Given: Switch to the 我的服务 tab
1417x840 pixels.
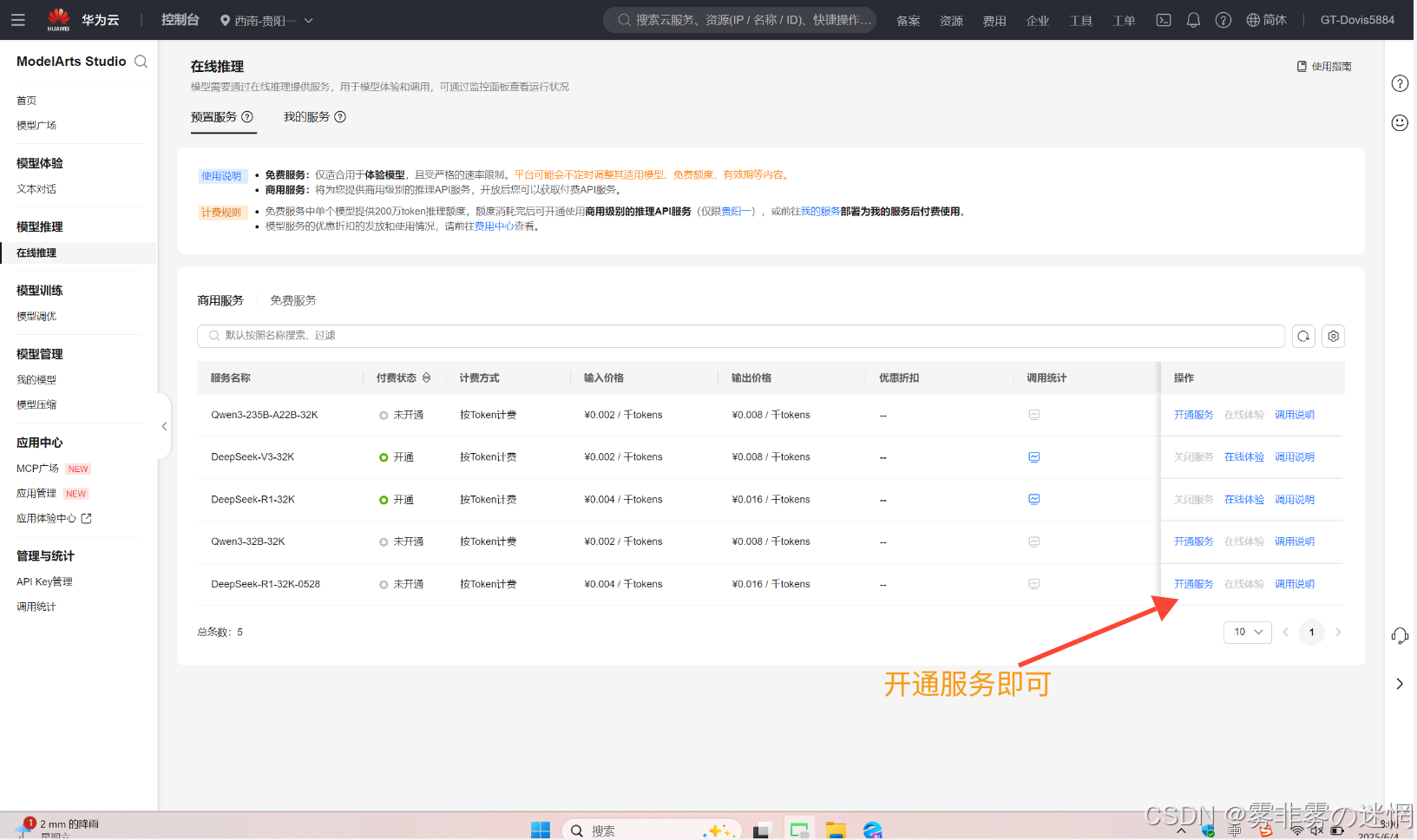Looking at the screenshot, I should click(306, 117).
